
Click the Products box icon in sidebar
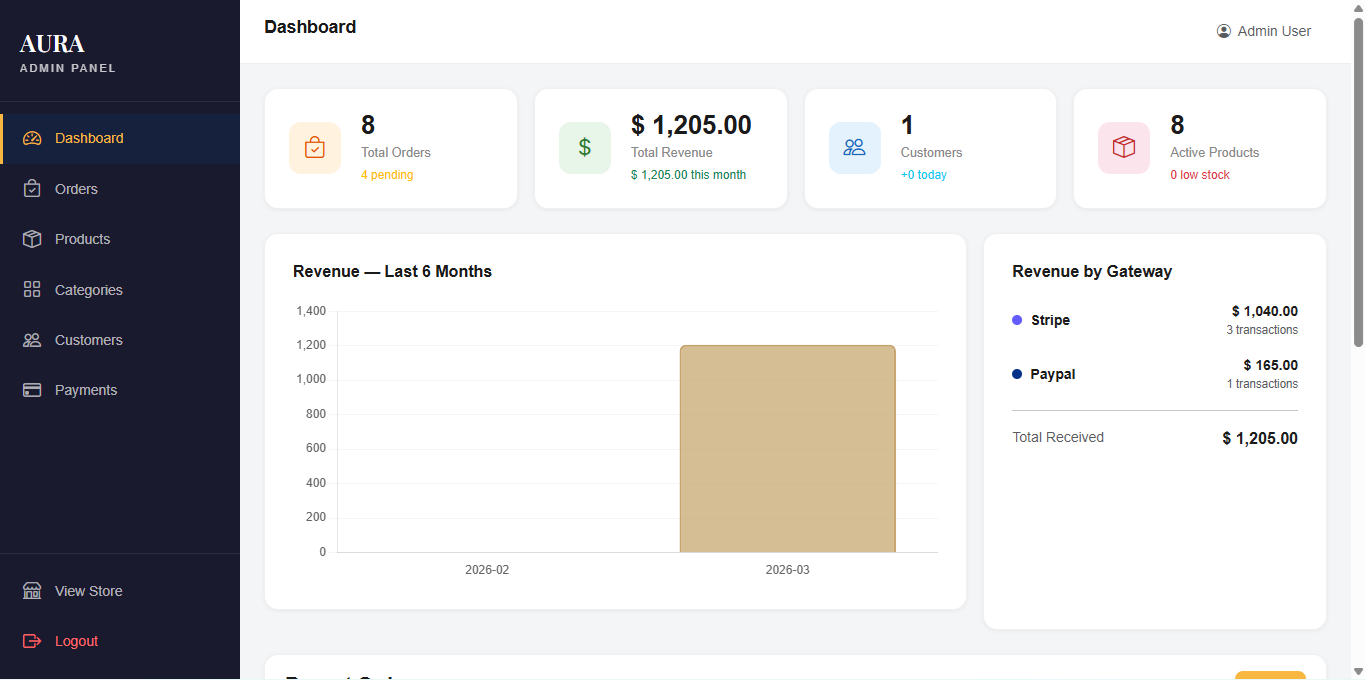tap(32, 239)
